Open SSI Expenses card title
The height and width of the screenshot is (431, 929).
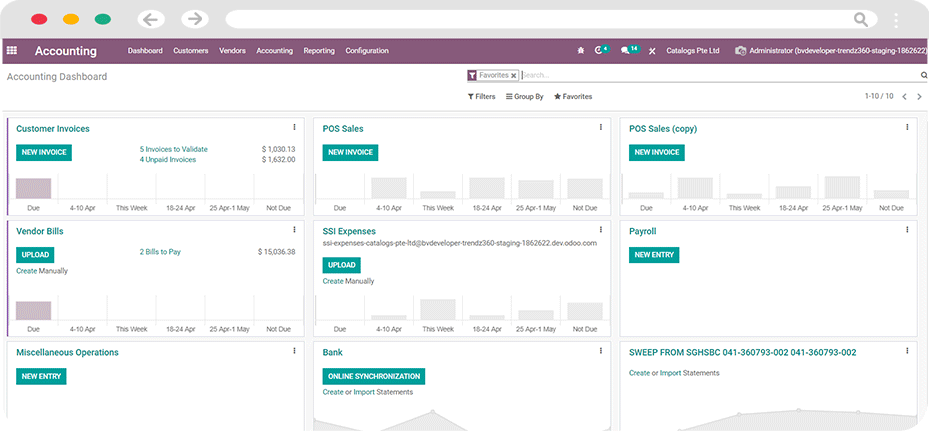349,231
